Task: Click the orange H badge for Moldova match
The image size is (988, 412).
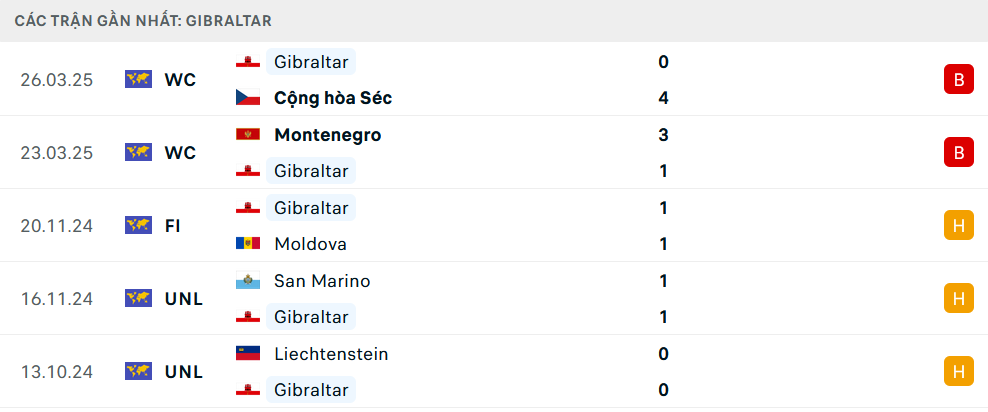Action: [958, 226]
